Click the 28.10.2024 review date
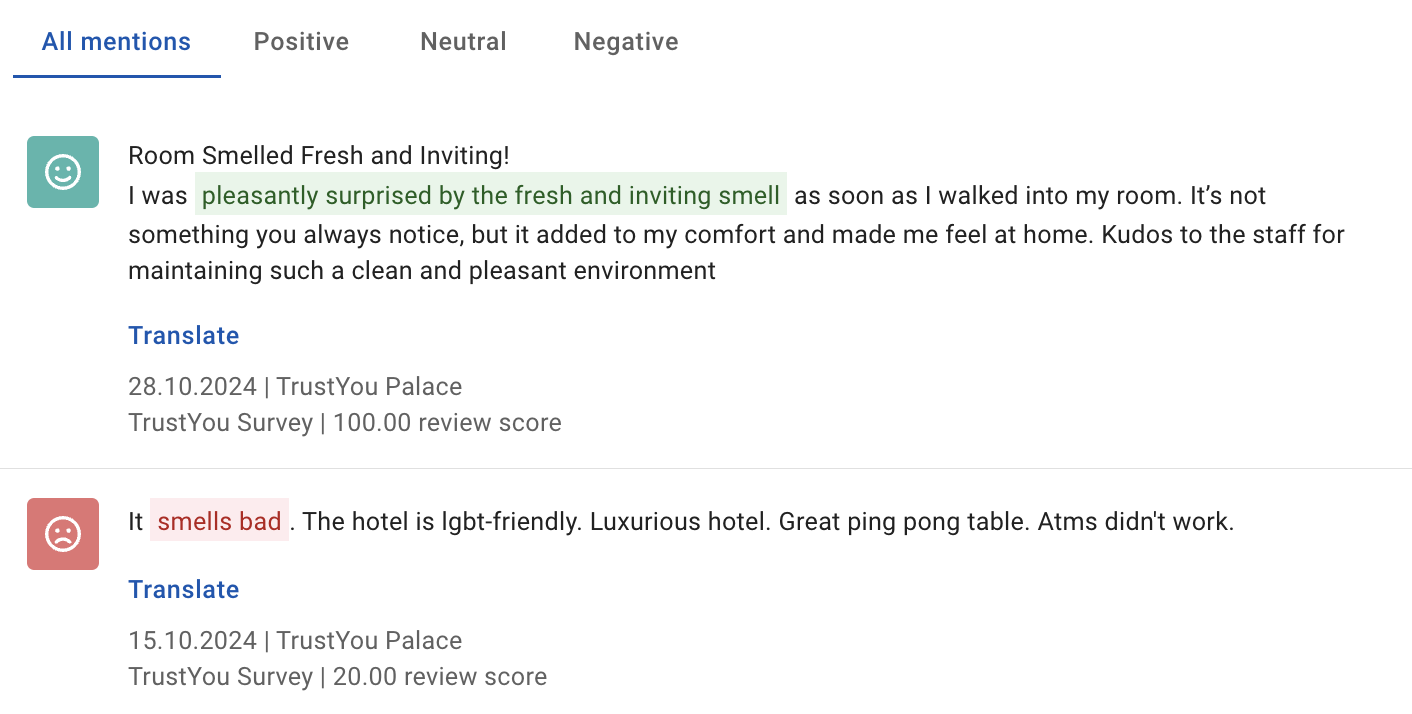 click(192, 387)
